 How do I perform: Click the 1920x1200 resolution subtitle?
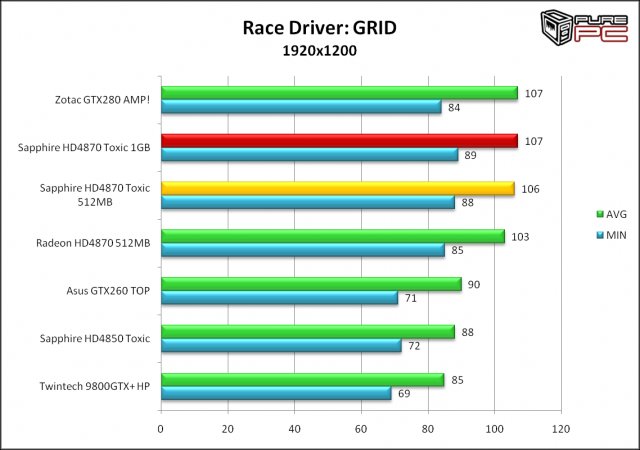tap(320, 51)
